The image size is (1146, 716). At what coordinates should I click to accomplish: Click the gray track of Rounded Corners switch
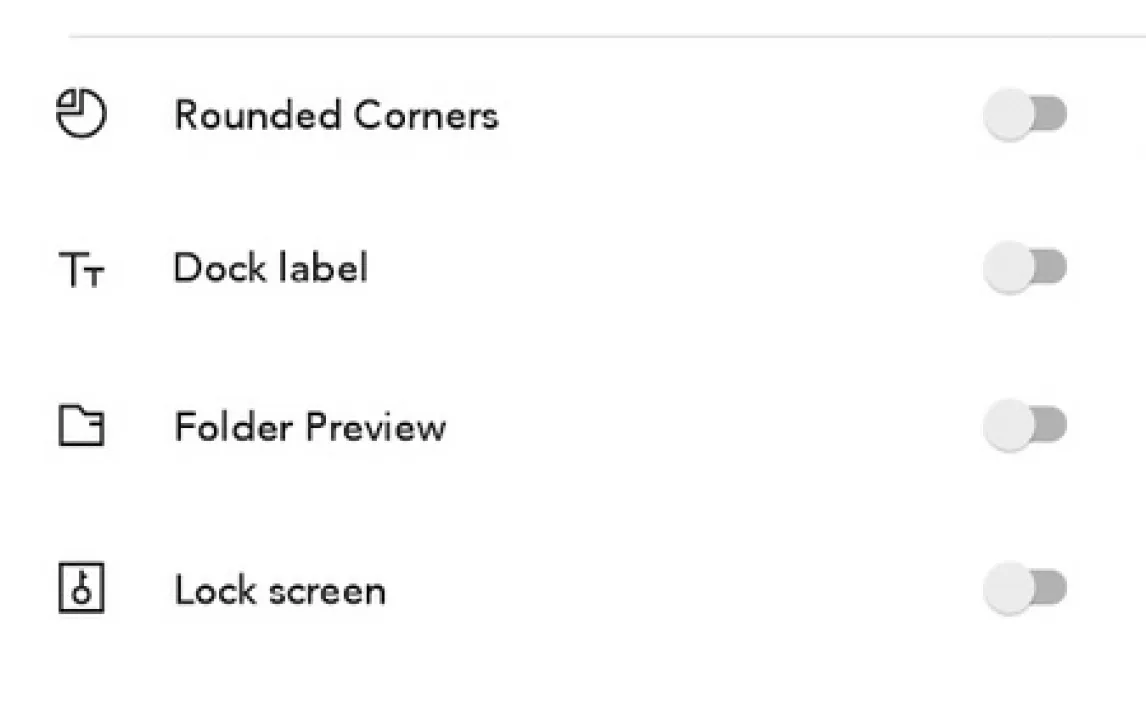coord(1051,114)
